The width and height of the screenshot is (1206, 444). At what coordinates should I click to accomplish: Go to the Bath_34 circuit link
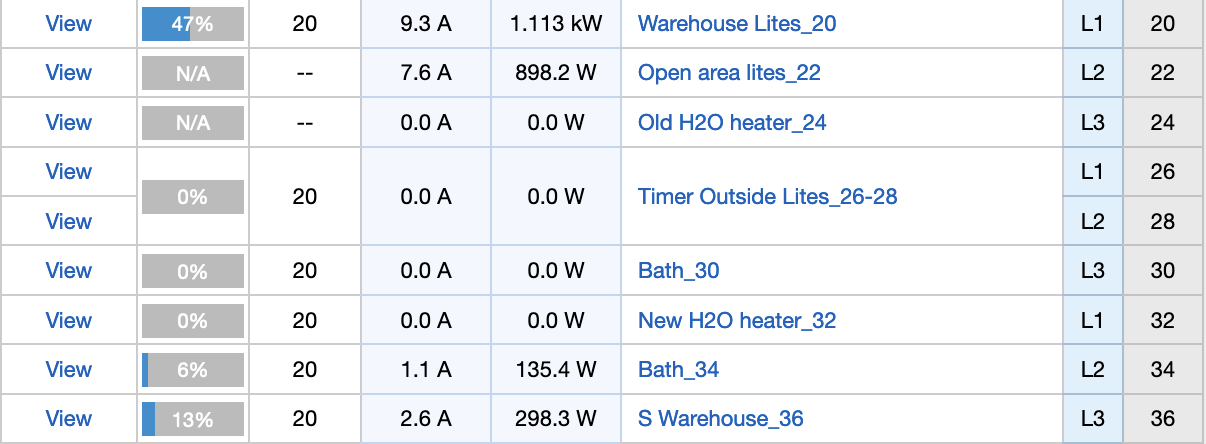click(678, 370)
